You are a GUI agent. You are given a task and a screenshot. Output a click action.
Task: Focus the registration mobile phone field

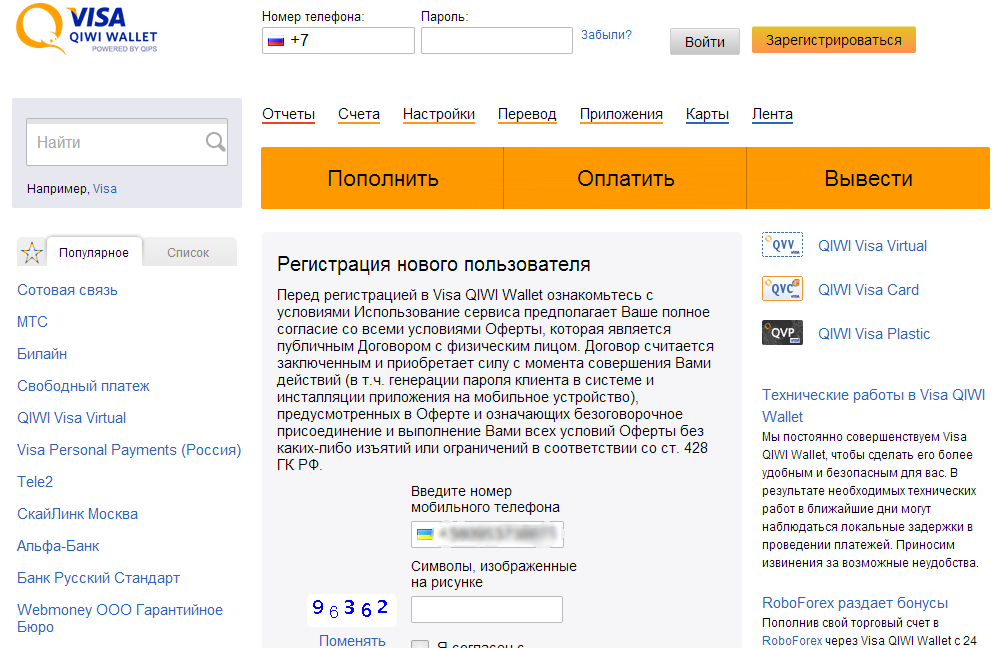click(x=487, y=534)
